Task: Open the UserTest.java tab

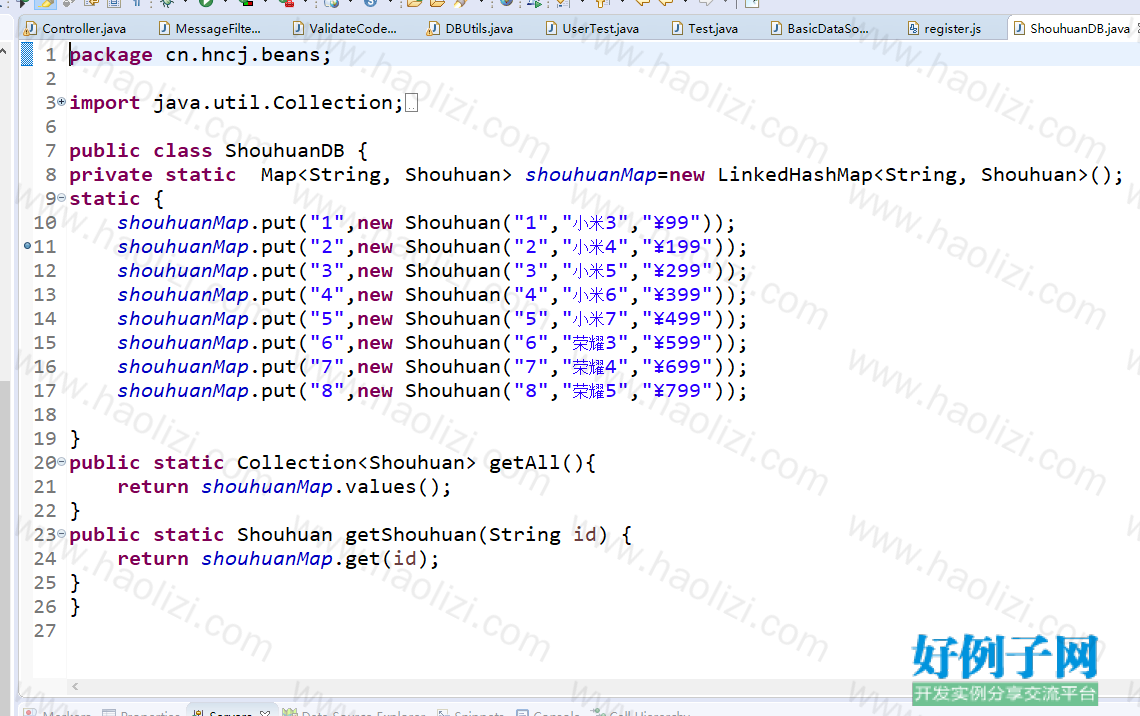Action: pyautogui.click(x=593, y=28)
